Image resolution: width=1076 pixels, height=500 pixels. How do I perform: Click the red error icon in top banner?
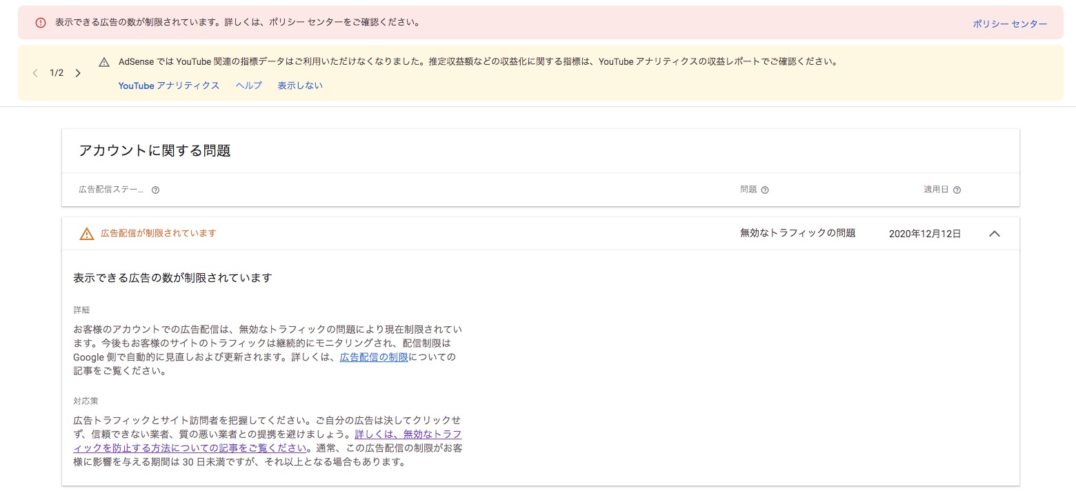[40, 23]
